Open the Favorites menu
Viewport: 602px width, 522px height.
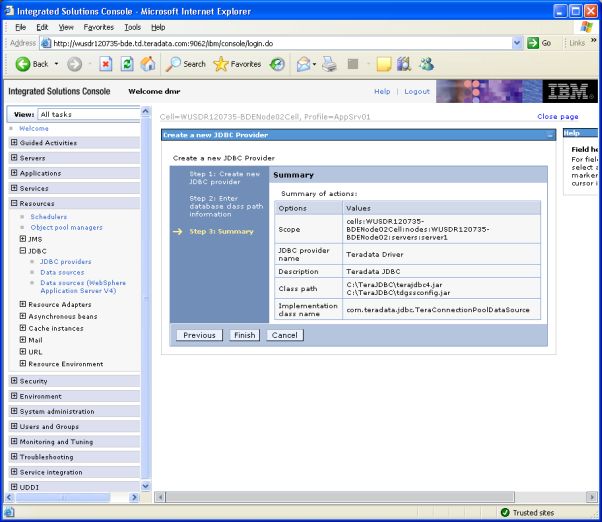[x=99, y=27]
